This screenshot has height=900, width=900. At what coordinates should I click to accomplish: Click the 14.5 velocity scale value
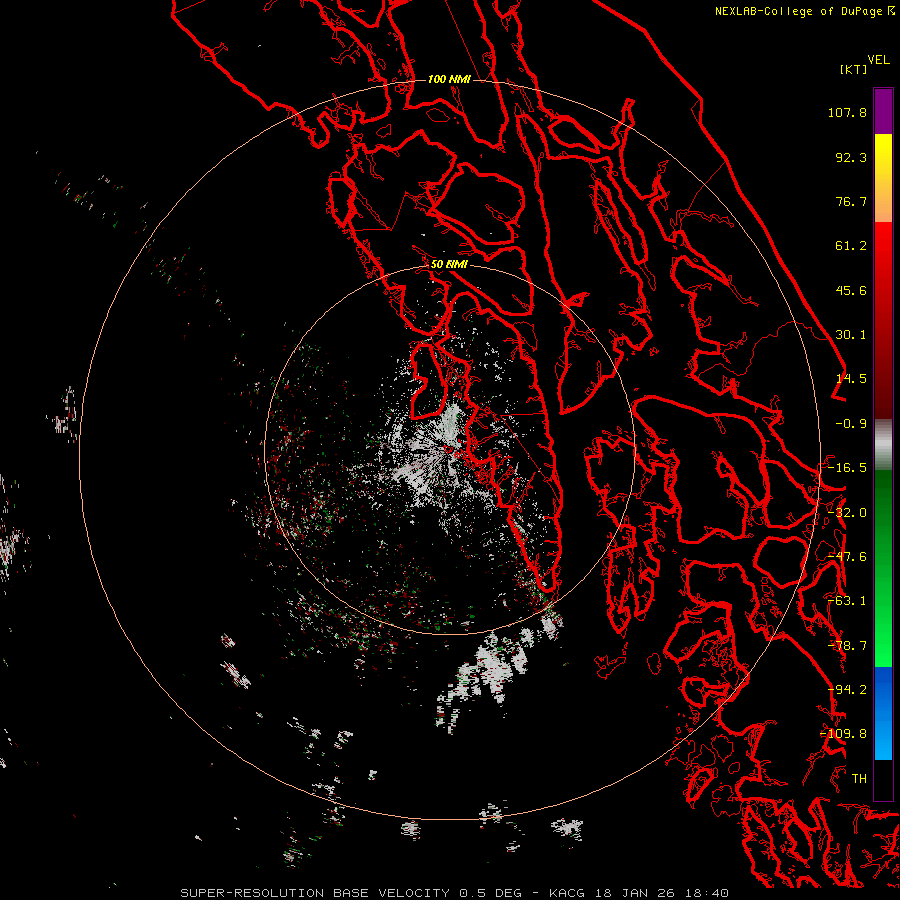851,379
